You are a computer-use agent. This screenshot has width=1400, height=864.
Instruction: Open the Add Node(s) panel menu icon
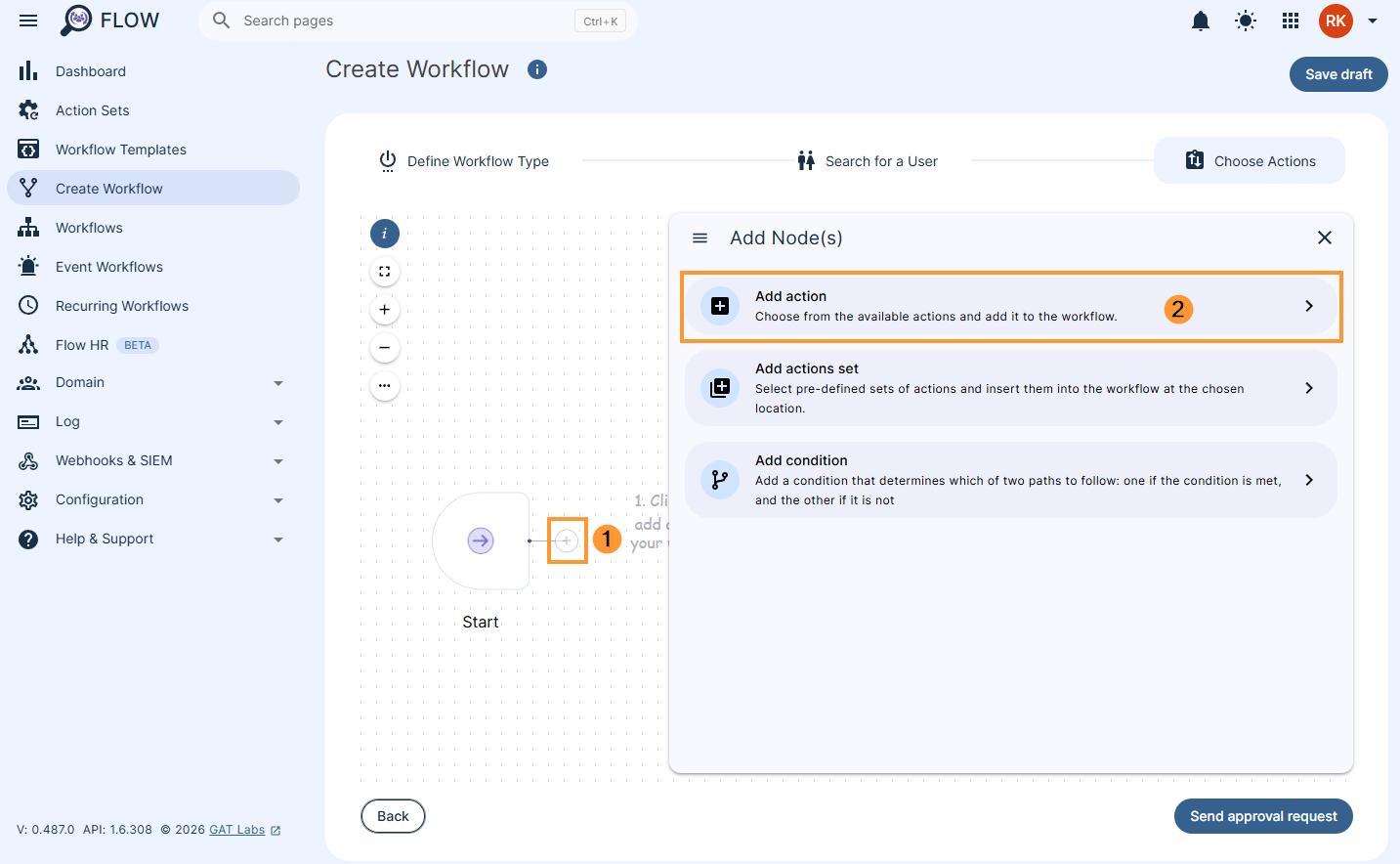(700, 238)
